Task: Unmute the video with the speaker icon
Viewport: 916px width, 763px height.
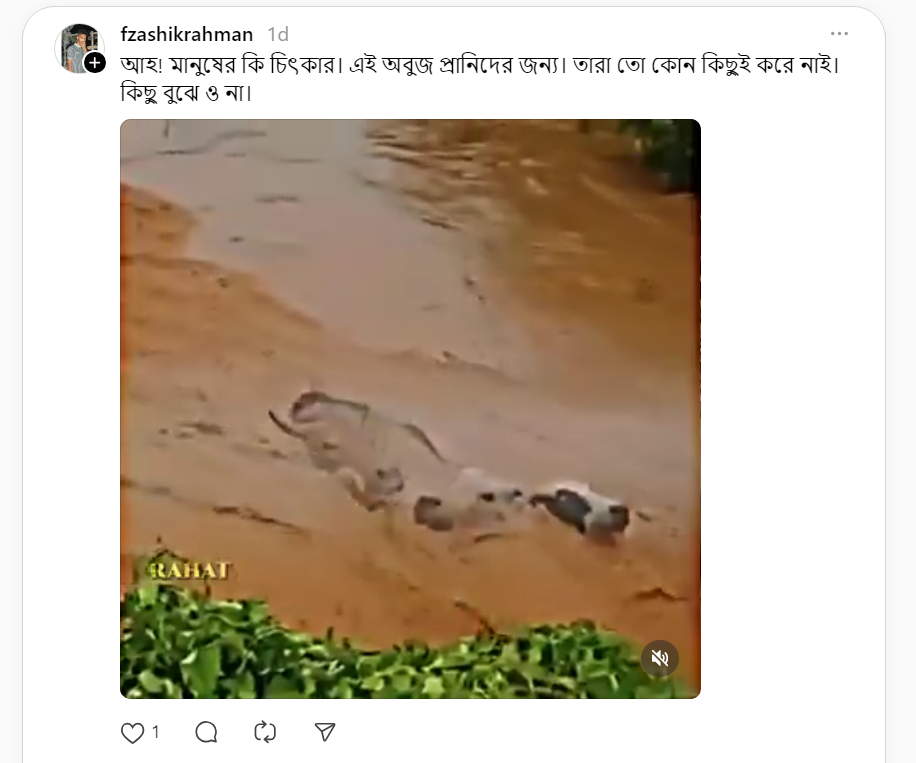Action: (660, 658)
